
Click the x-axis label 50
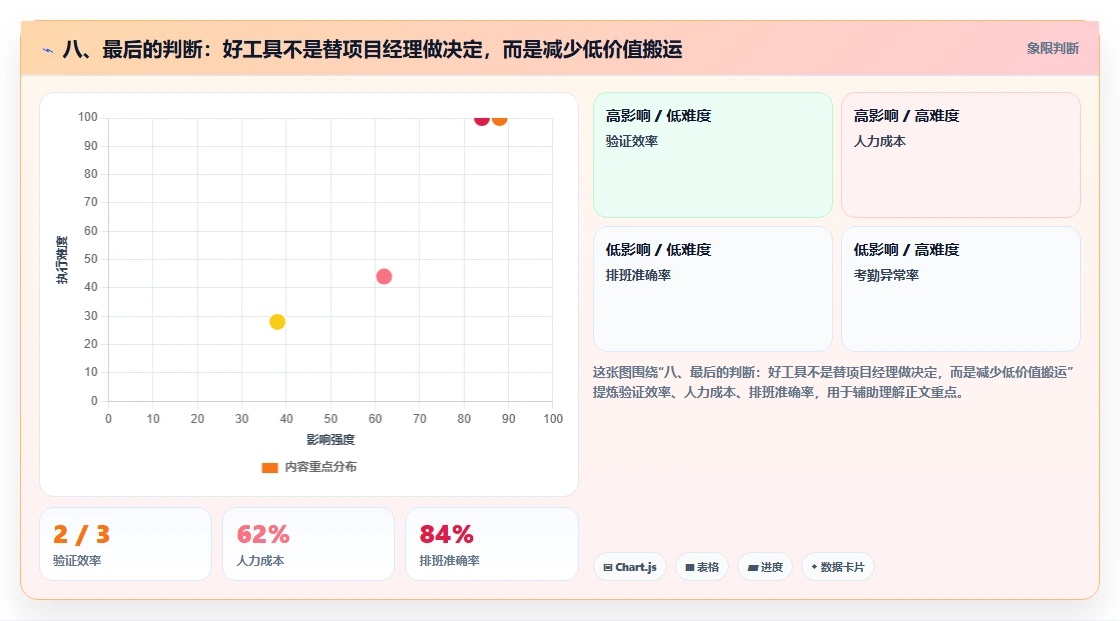click(331, 419)
